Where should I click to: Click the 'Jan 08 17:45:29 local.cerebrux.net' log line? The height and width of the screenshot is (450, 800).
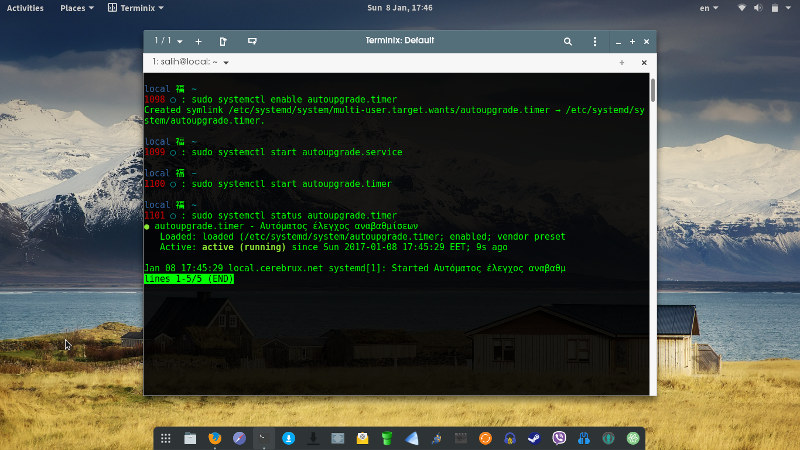(x=355, y=268)
